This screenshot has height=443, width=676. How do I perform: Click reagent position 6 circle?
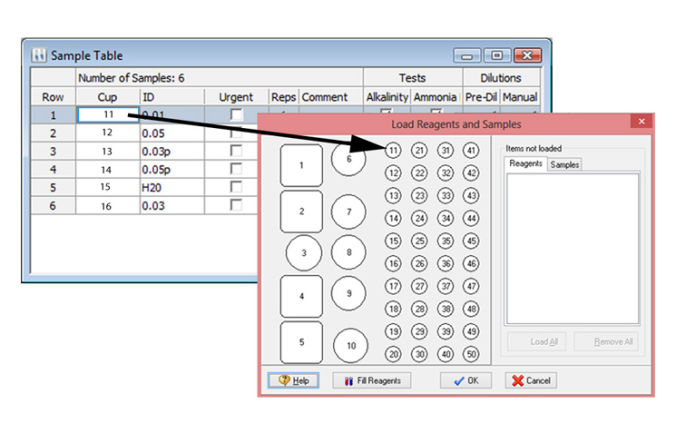point(348,159)
